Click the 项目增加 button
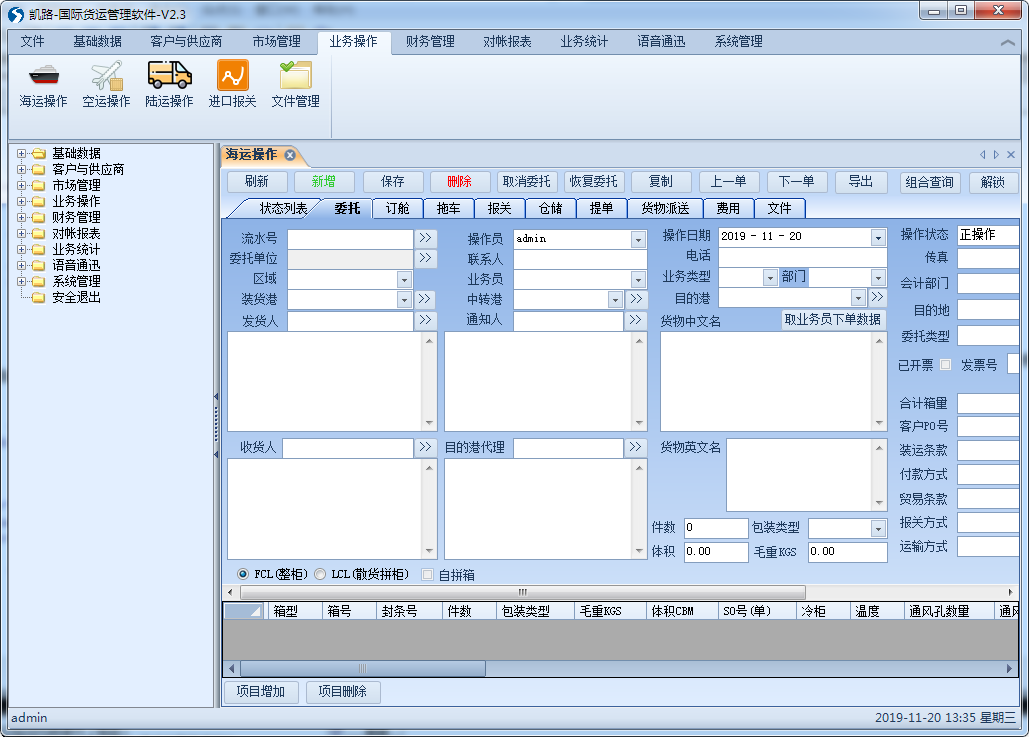 point(260,692)
